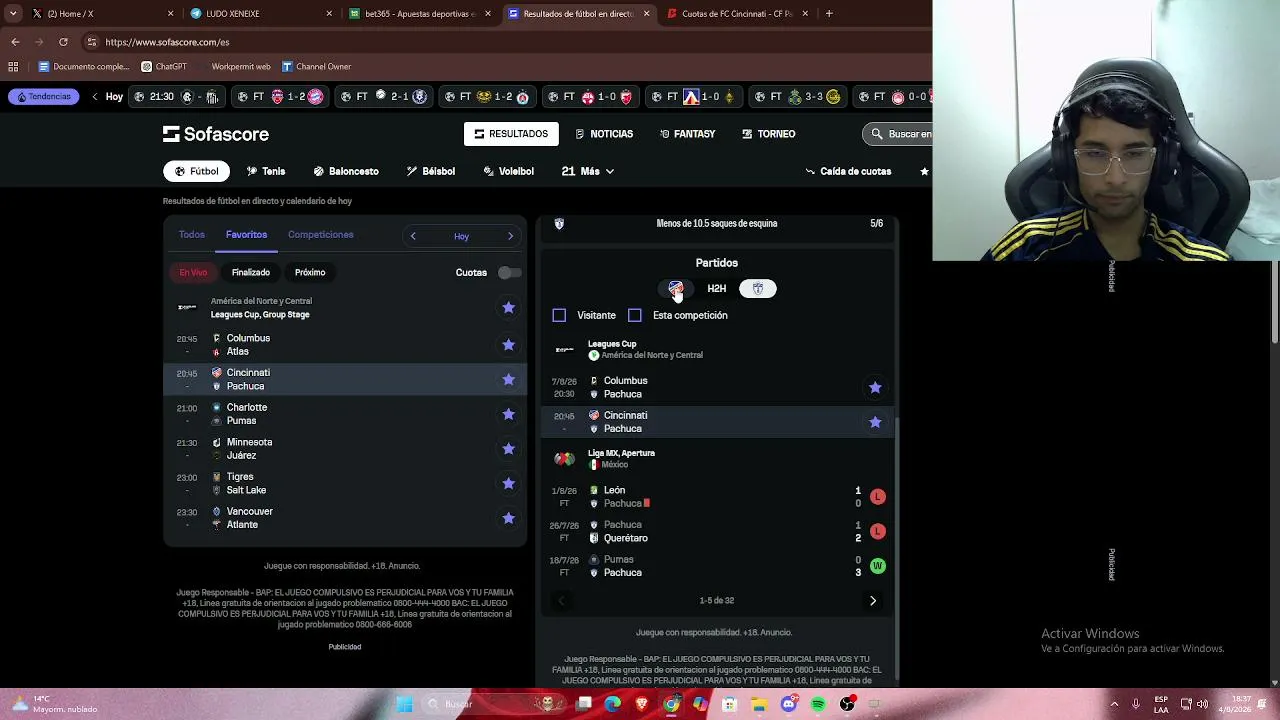Open Brave browser from the taskbar
Viewport: 1280px width, 720px height.
(x=642, y=704)
